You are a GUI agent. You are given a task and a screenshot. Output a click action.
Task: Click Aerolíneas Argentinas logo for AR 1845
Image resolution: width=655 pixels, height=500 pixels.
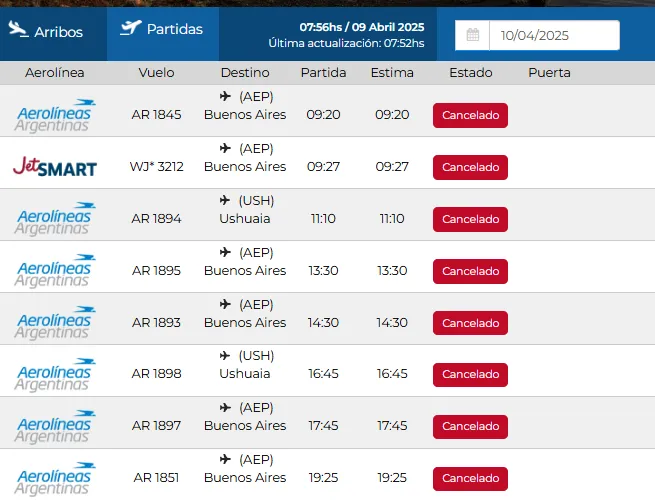56,115
